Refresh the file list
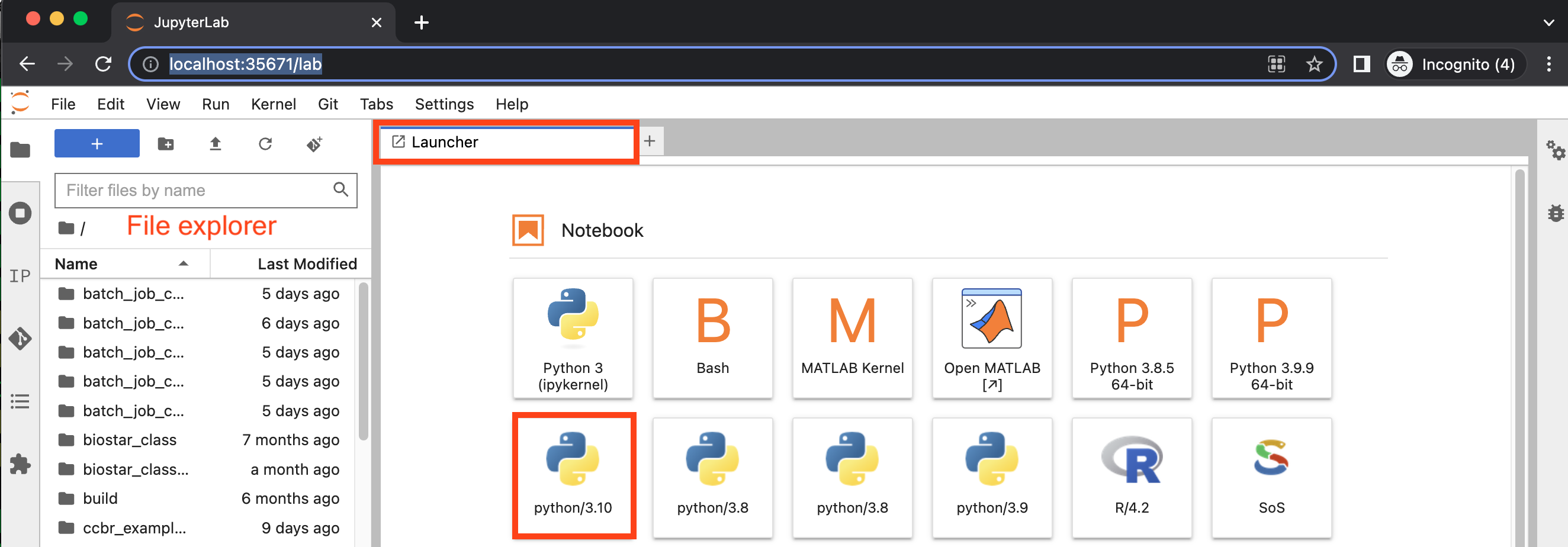 (265, 144)
